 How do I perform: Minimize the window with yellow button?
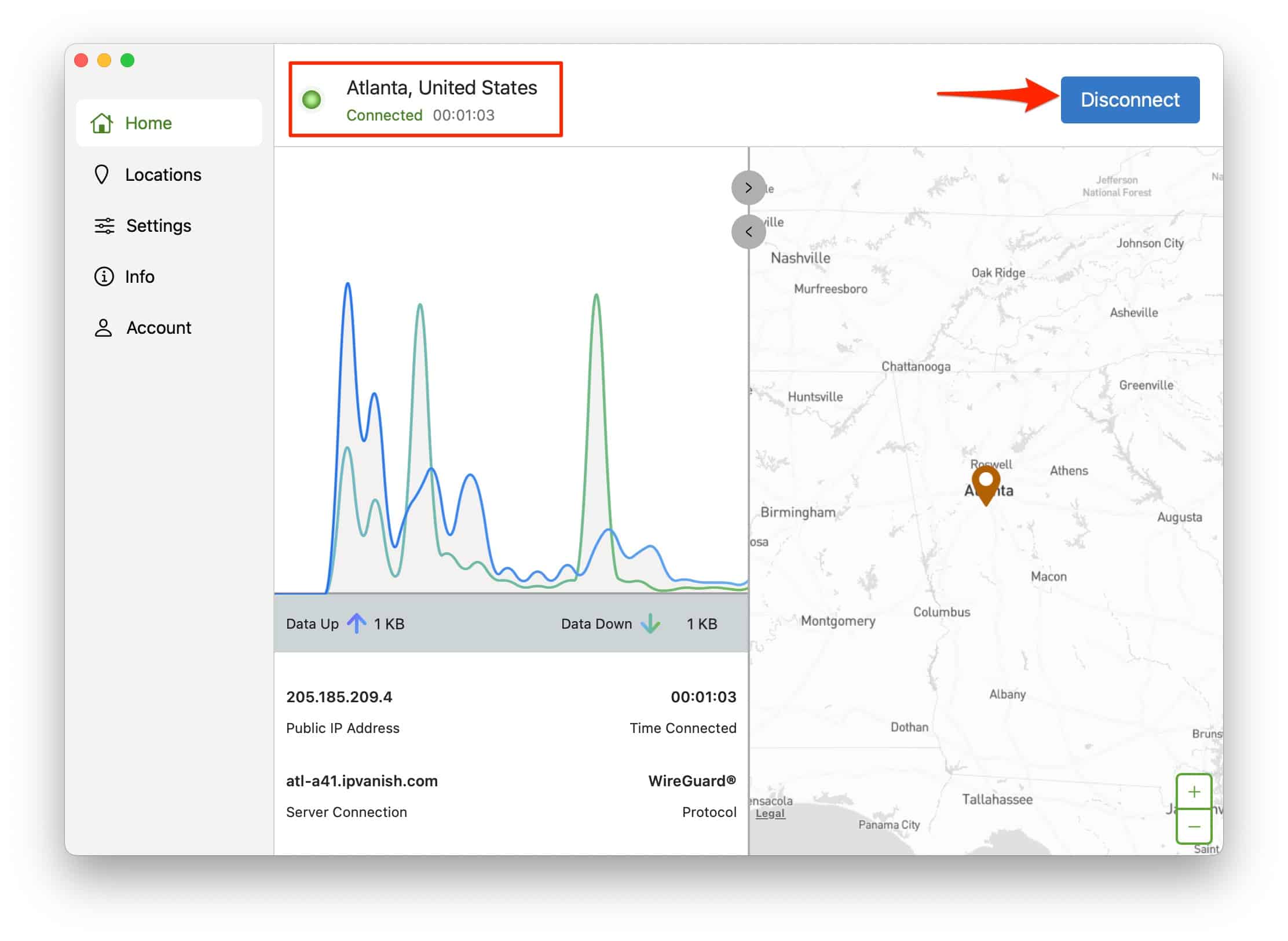[104, 60]
